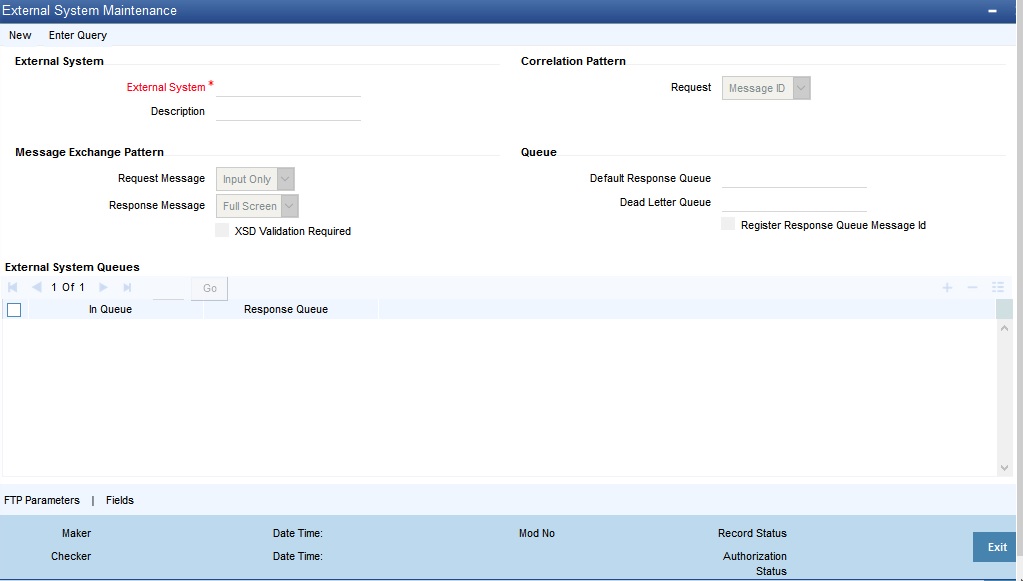The width and height of the screenshot is (1023, 581).
Task: Click the Maker label in footer
Action: point(76,533)
